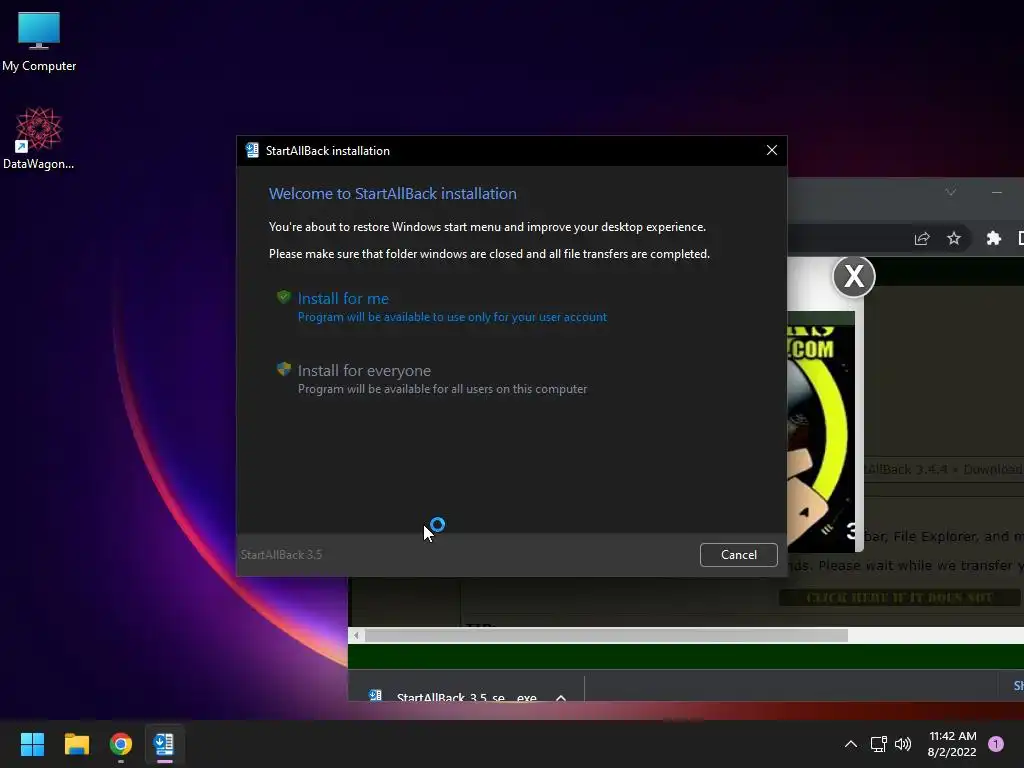Click the StartAllBack installer title bar icon
The width and height of the screenshot is (1024, 768).
[x=252, y=150]
